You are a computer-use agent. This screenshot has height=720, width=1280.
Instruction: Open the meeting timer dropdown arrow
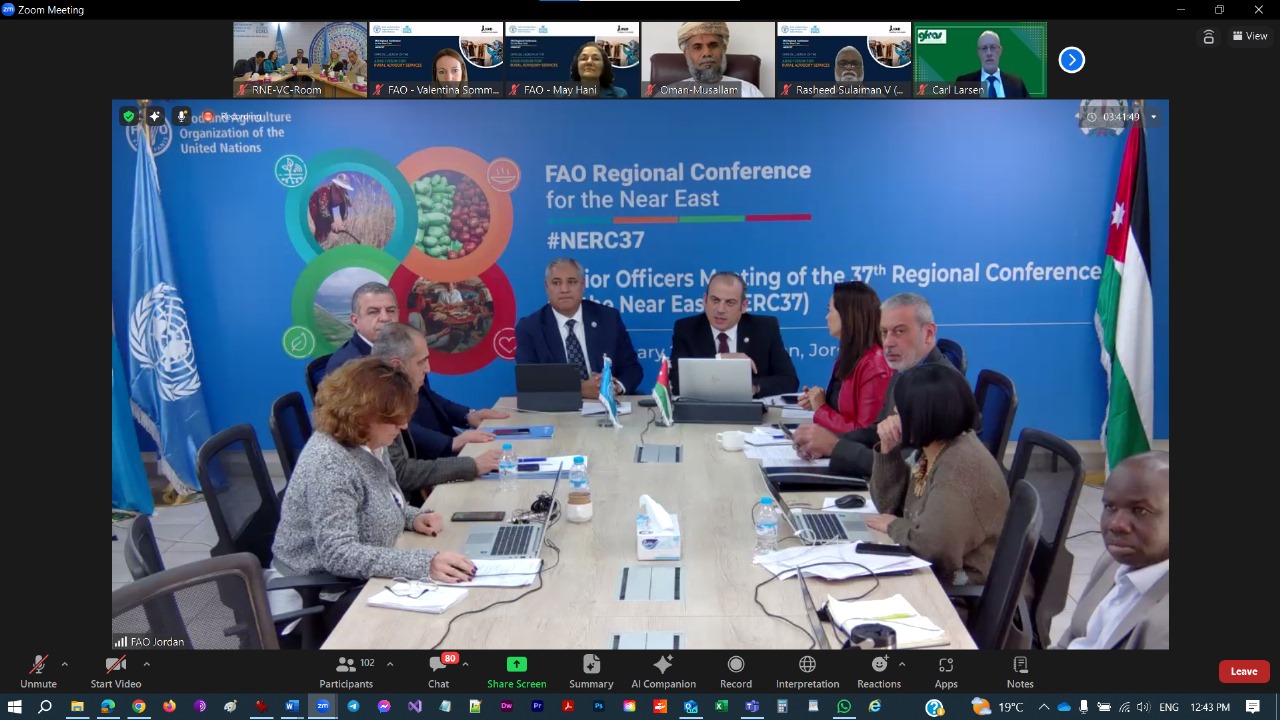[x=1153, y=117]
